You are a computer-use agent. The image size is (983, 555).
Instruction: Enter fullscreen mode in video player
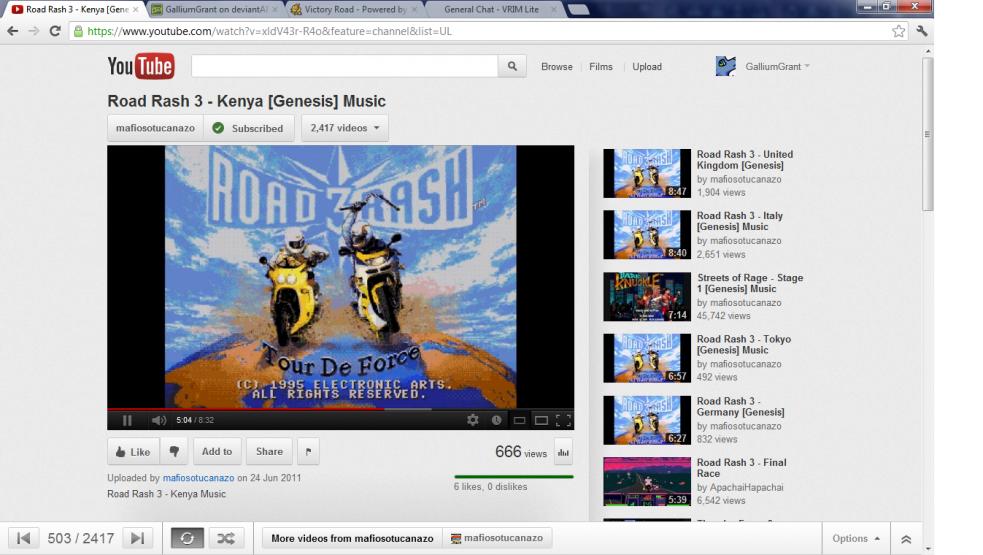pyautogui.click(x=563, y=420)
